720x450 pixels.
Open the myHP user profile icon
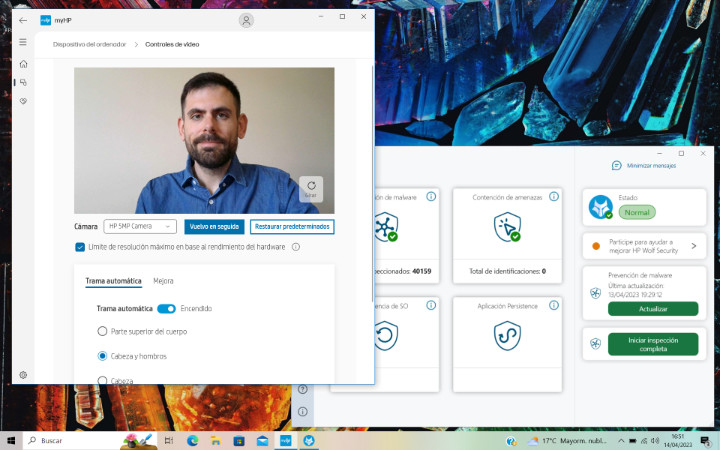click(246, 21)
